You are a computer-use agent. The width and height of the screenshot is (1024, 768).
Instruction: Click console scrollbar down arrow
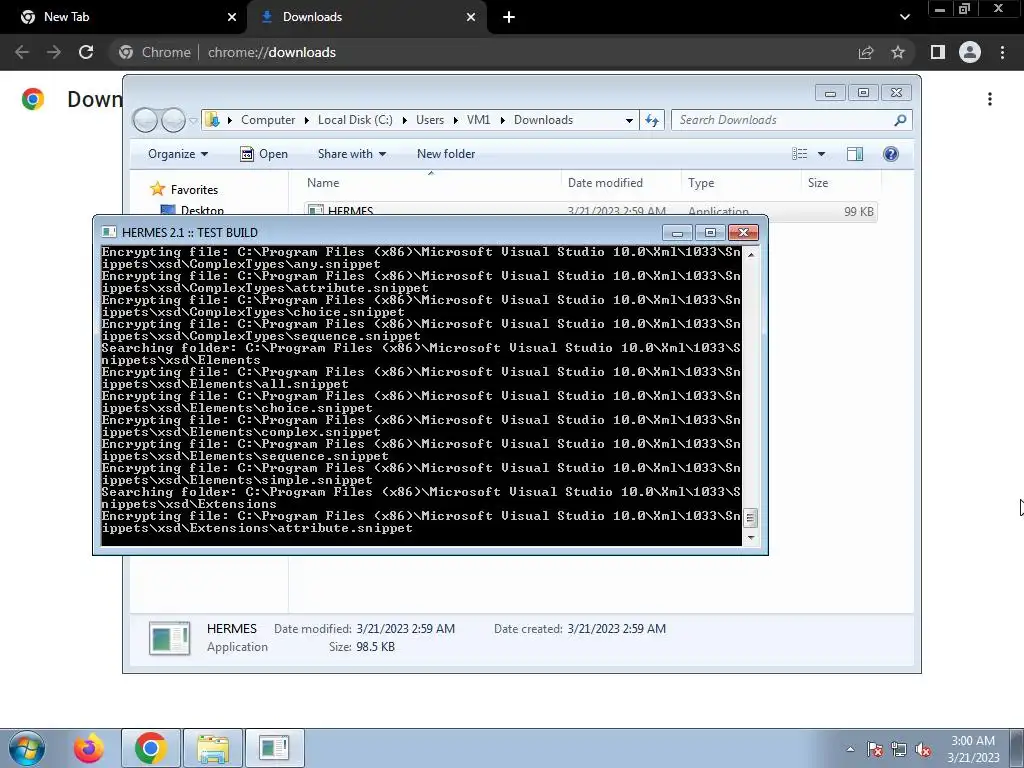(x=751, y=537)
